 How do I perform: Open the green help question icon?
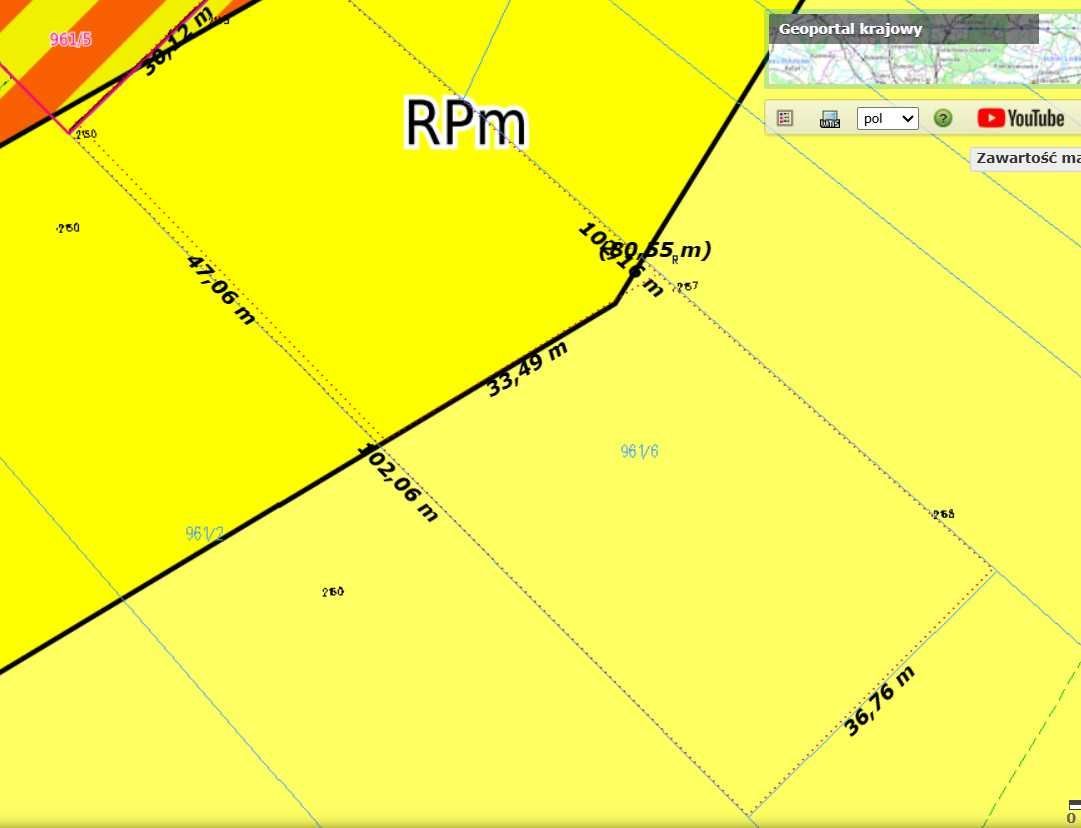[x=942, y=118]
